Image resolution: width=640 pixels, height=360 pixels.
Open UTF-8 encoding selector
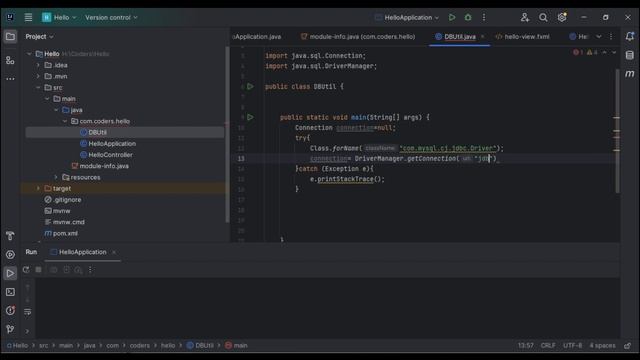click(573, 346)
